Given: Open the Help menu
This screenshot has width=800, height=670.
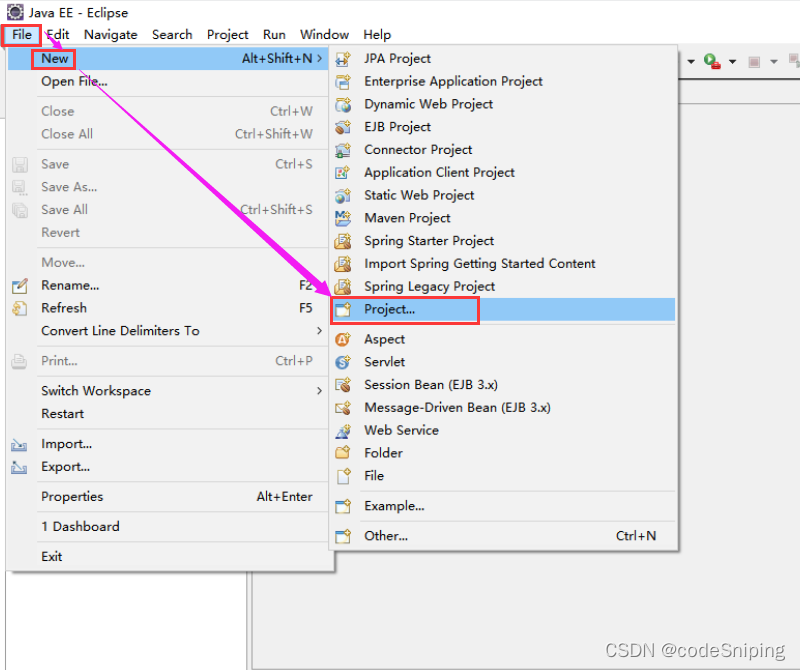Looking at the screenshot, I should [x=377, y=35].
